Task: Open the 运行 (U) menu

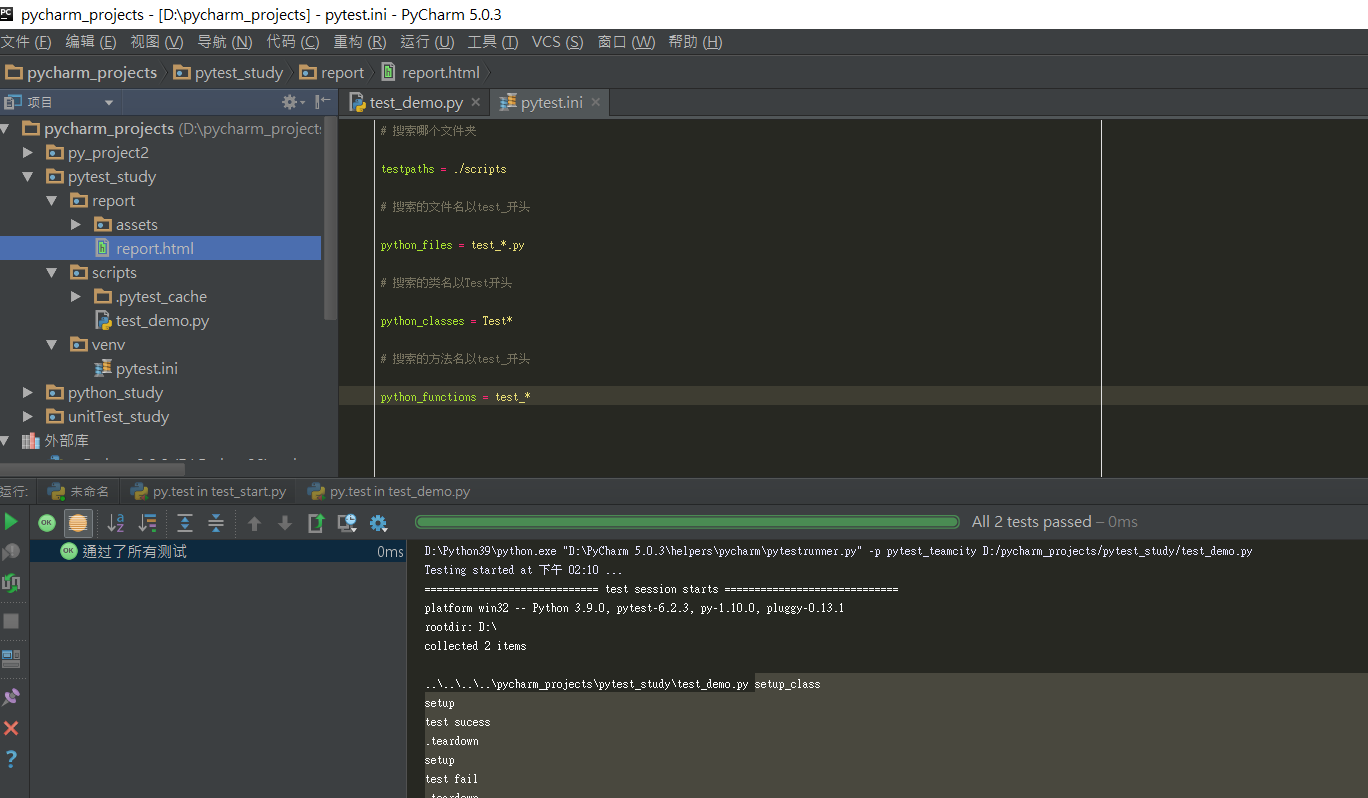Action: click(x=427, y=42)
